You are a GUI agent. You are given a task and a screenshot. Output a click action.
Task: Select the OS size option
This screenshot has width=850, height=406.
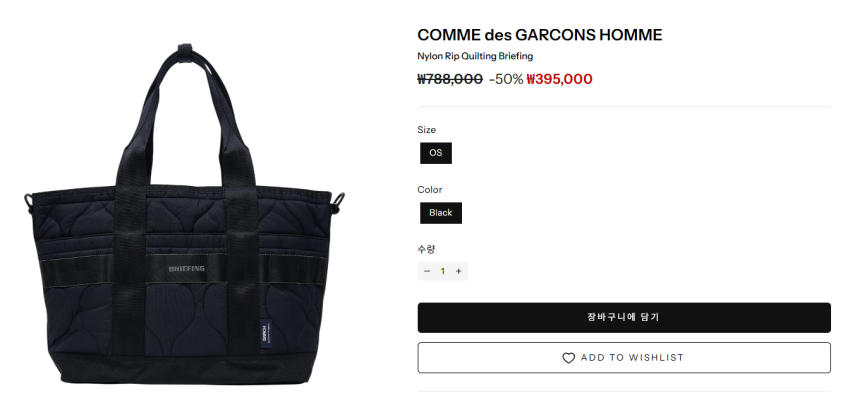click(436, 153)
